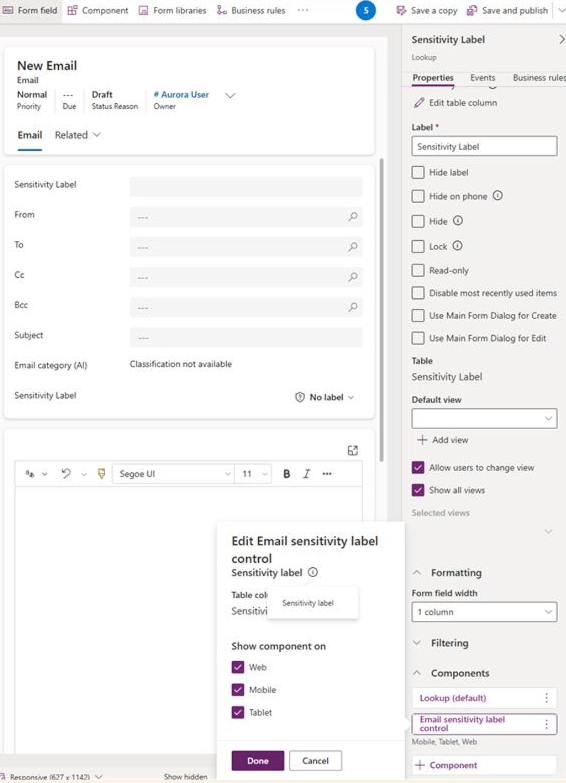This screenshot has height=783, width=566.
Task: Open the Segoe UI font dropdown
Action: tap(173, 474)
